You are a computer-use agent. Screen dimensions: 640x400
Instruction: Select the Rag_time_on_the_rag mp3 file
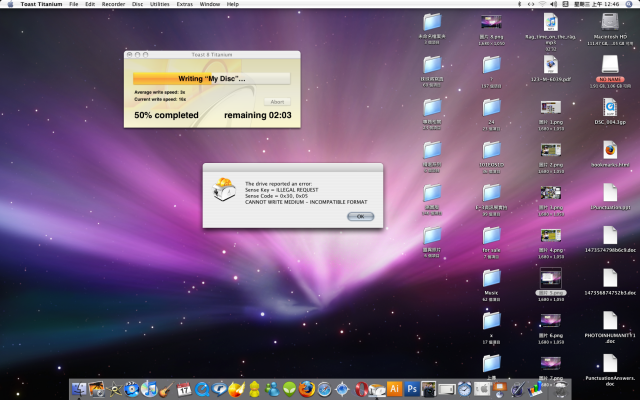tap(551, 22)
